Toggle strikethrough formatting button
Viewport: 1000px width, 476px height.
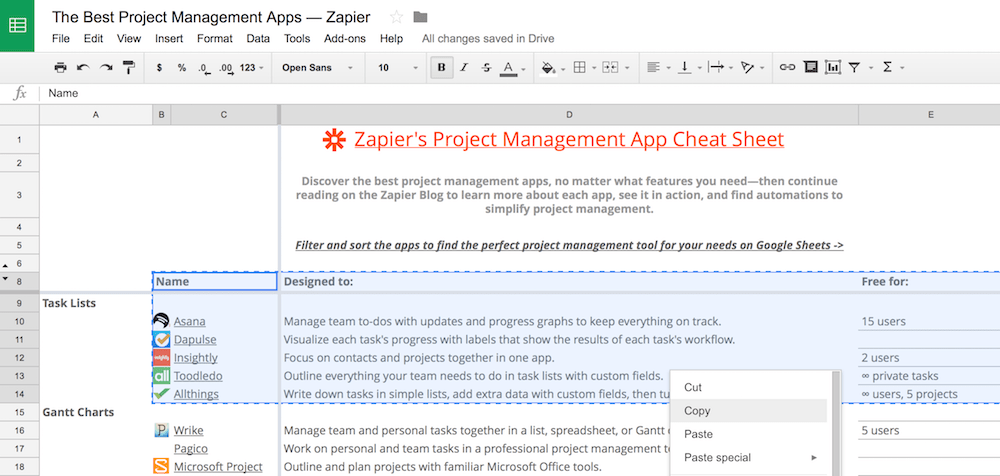coord(487,68)
